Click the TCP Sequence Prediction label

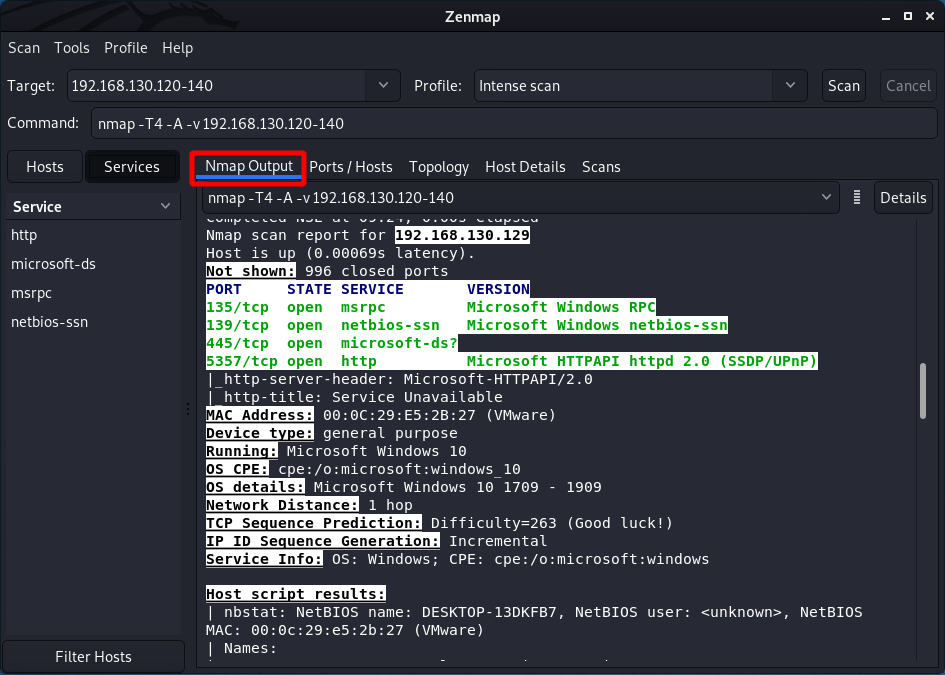click(314, 523)
